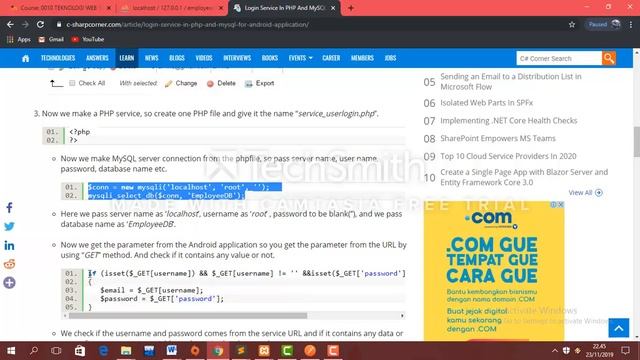
Task: Share article on Facebook
Action: coord(9,208)
